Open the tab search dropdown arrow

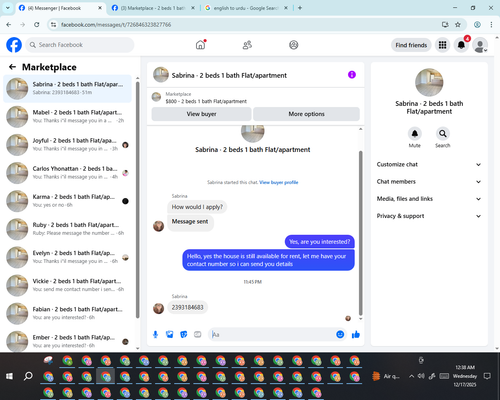(8, 8)
